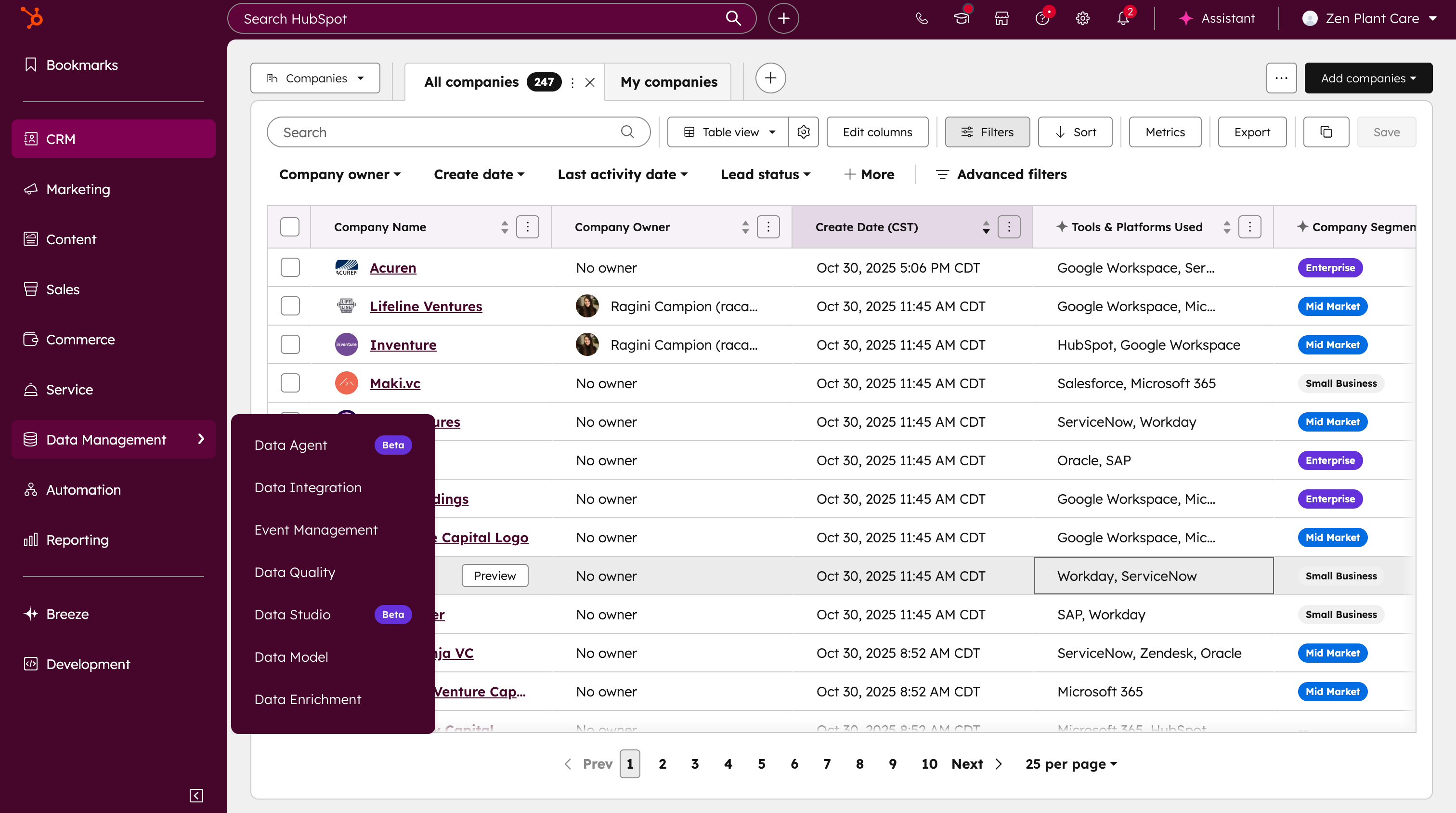
Task: Collapse the sidebar navigation
Action: (196, 796)
